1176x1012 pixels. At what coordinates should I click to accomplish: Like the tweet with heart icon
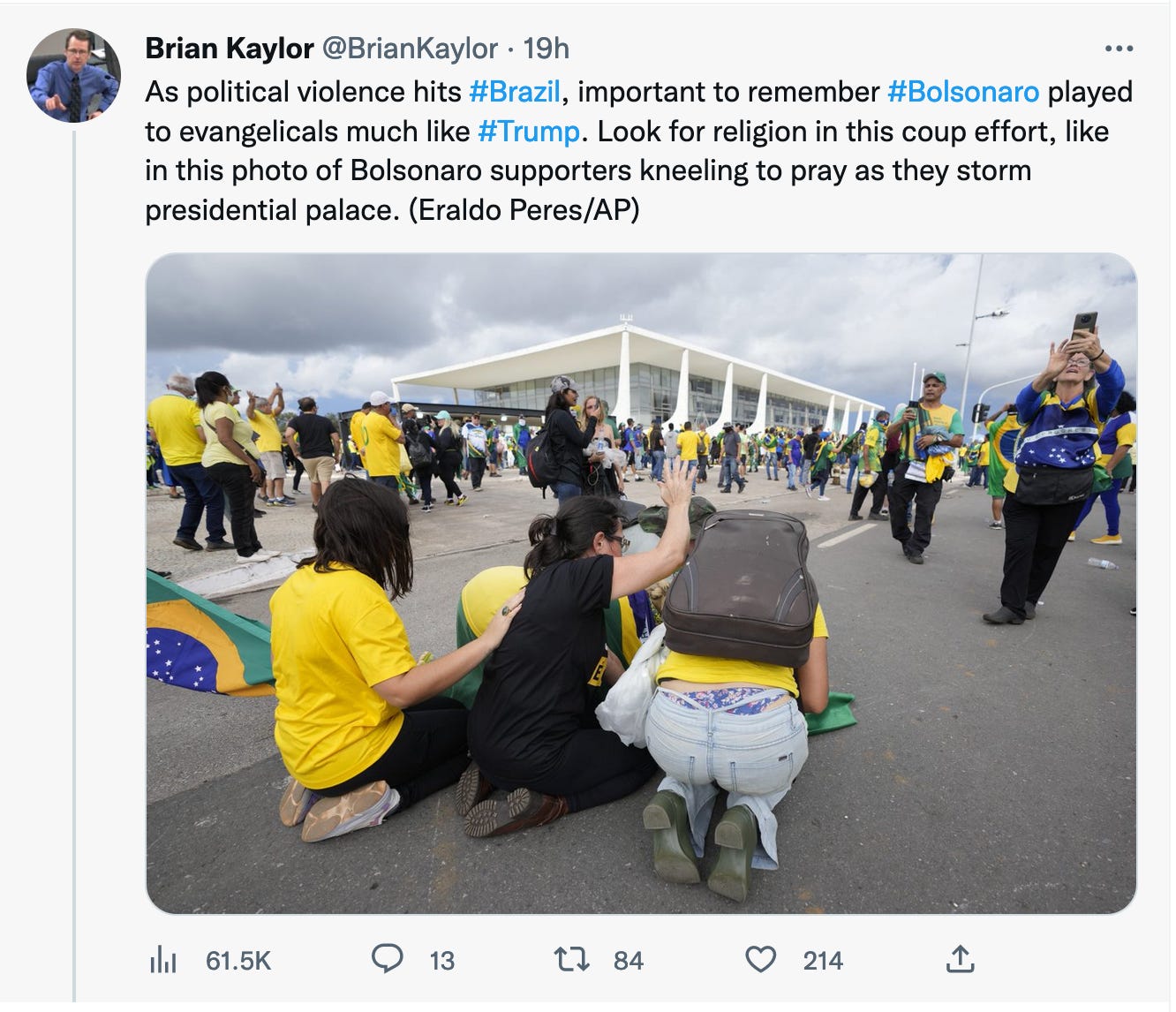(761, 959)
